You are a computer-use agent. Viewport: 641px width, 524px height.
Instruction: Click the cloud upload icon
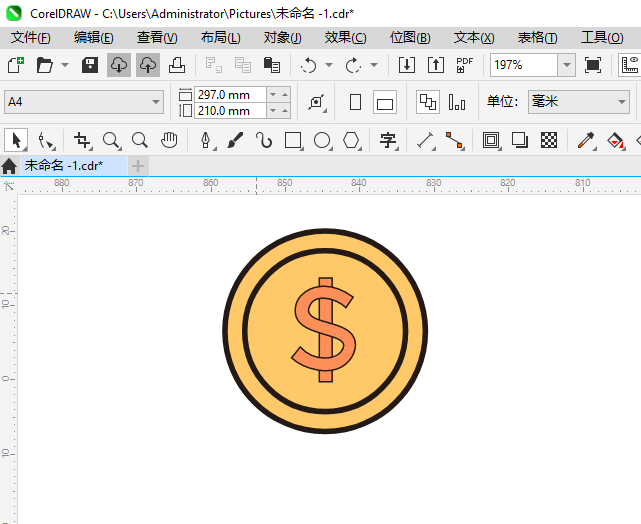(x=148, y=65)
